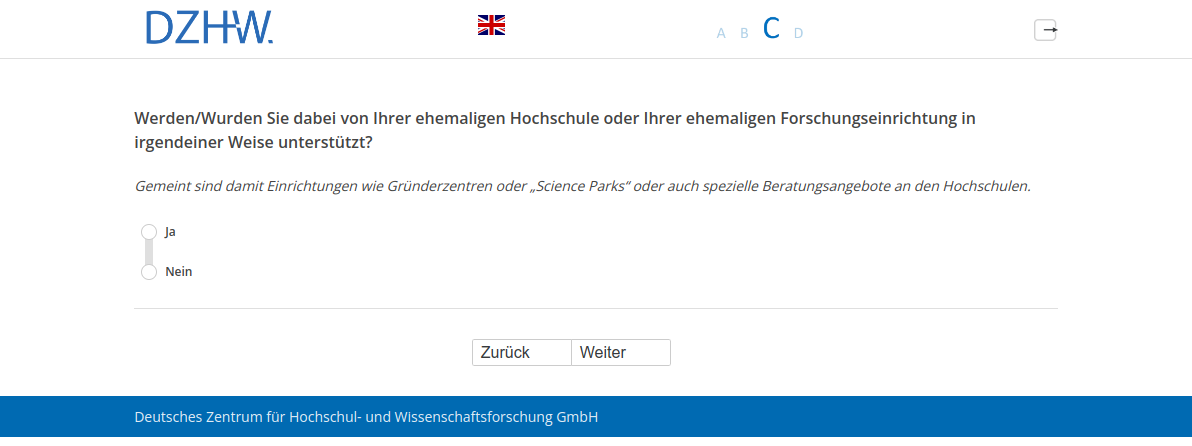
Task: Continue with the Weiter button
Action: coord(620,353)
